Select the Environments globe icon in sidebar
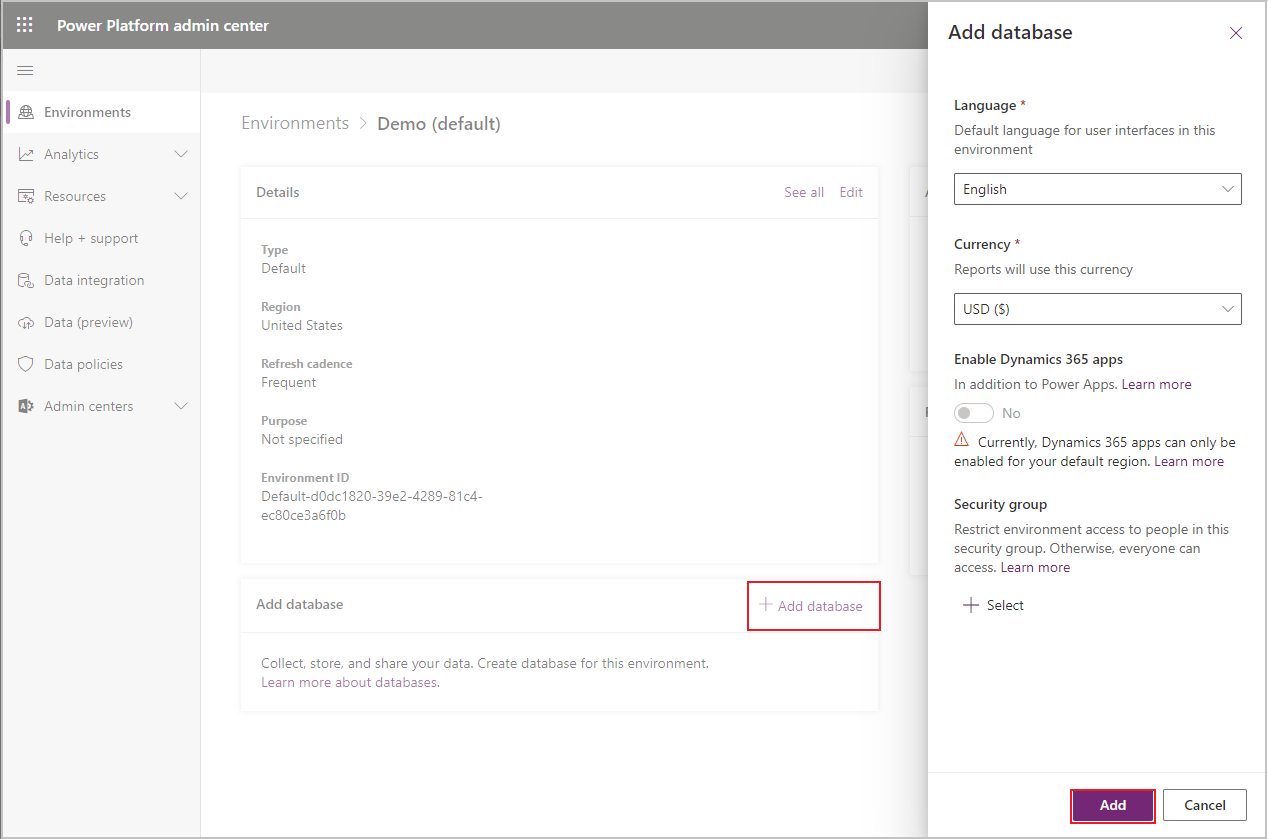This screenshot has width=1268, height=839. coord(25,112)
